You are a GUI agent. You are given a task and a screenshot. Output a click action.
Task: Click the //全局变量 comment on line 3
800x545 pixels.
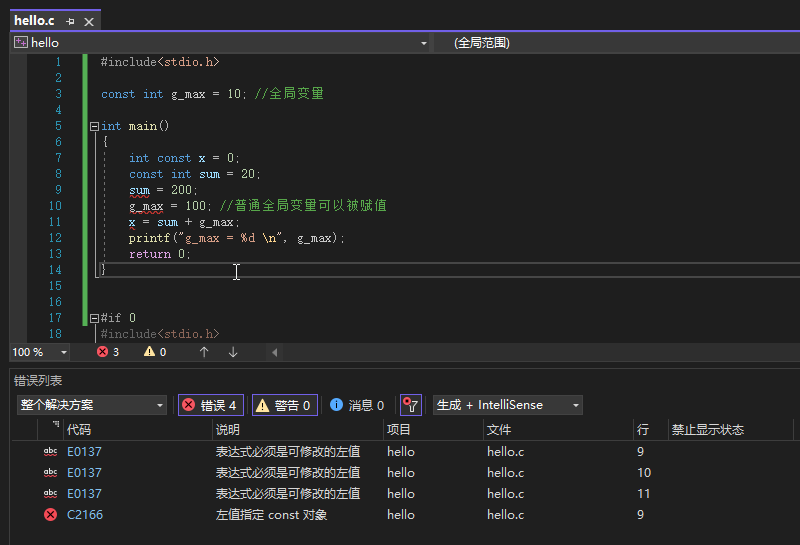coord(289,94)
